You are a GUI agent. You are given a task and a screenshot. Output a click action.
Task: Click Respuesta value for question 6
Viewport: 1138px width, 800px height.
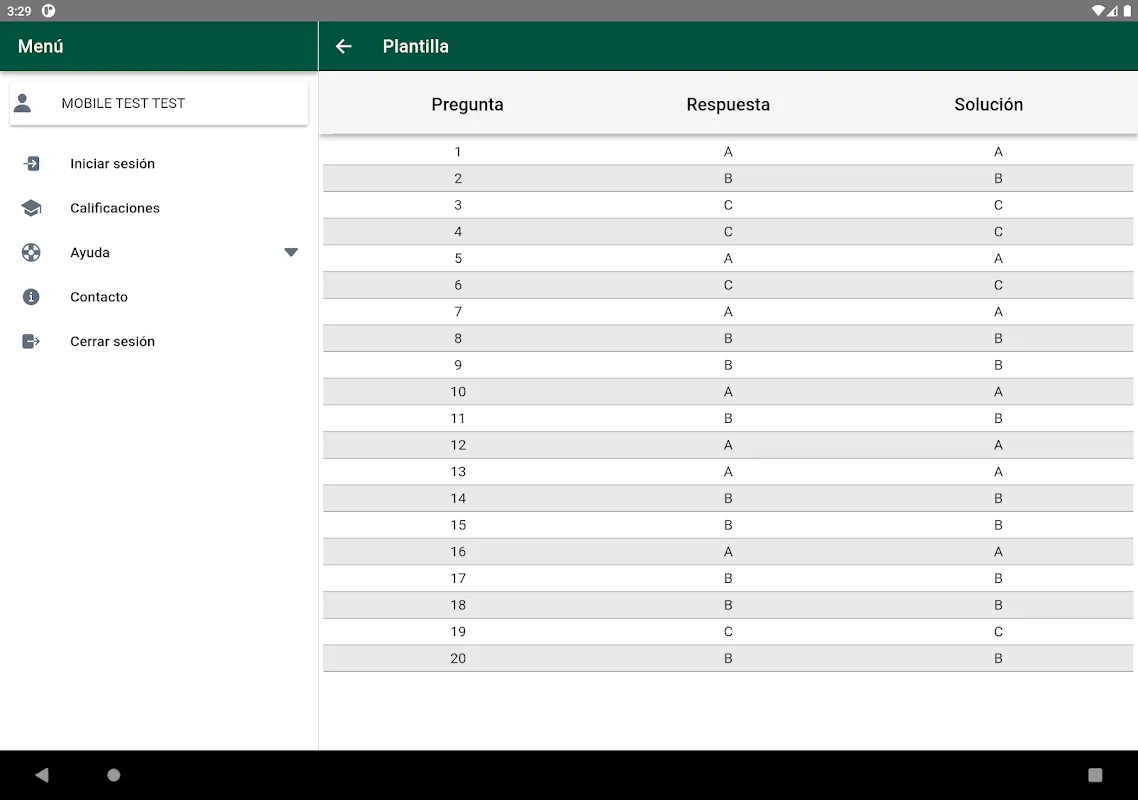(728, 285)
